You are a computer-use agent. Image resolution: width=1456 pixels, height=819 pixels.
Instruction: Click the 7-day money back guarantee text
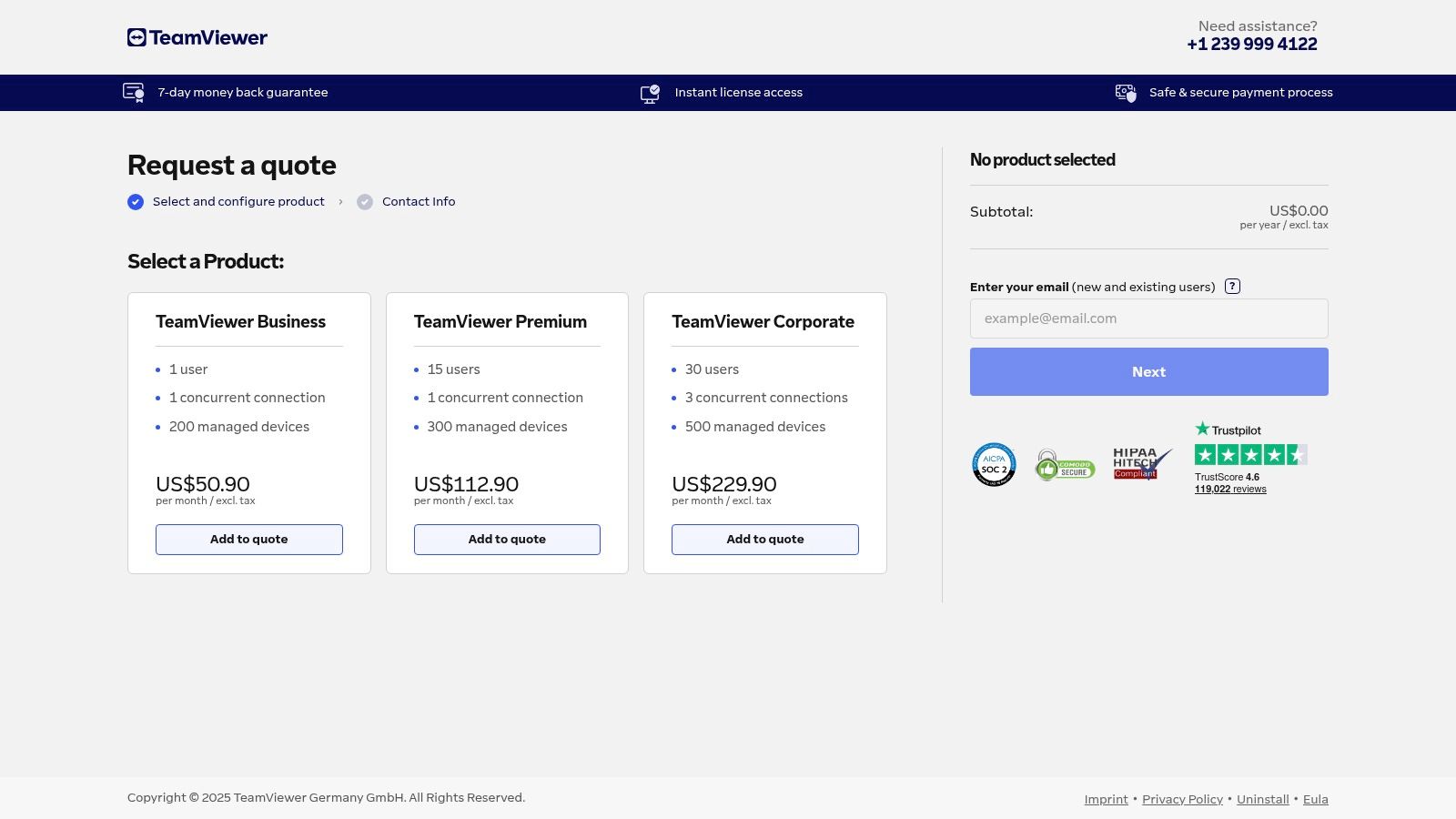click(243, 93)
